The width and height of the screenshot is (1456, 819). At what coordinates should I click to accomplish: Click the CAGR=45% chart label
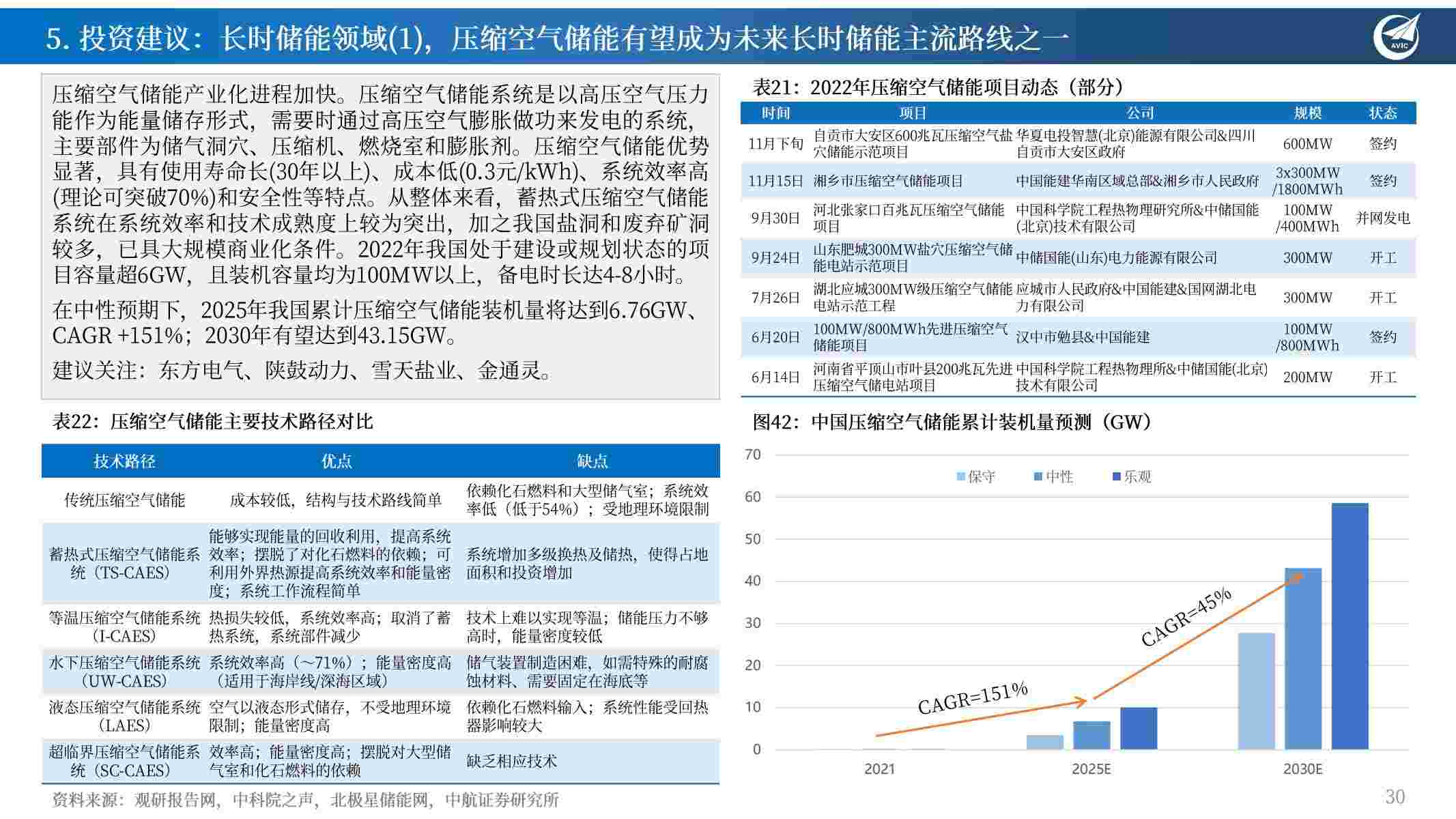point(1186,616)
